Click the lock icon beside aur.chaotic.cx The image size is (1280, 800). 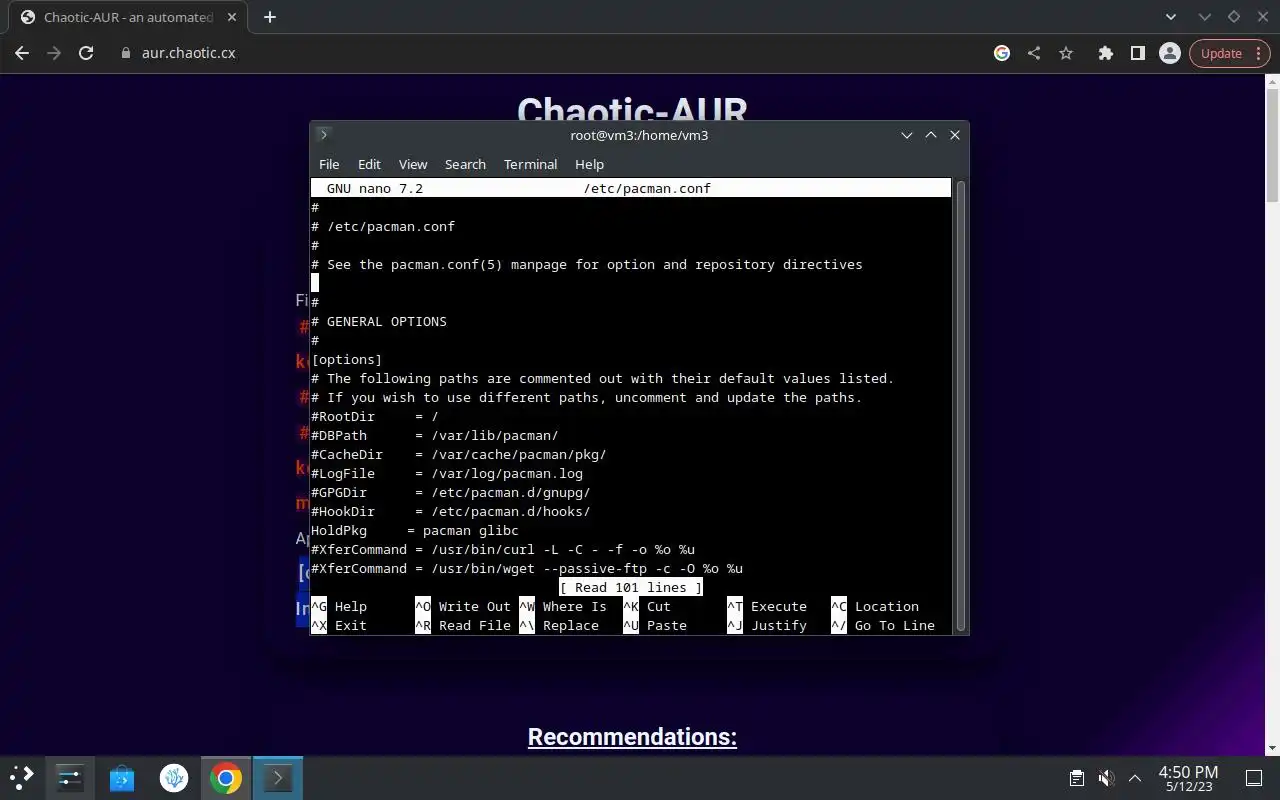[125, 53]
